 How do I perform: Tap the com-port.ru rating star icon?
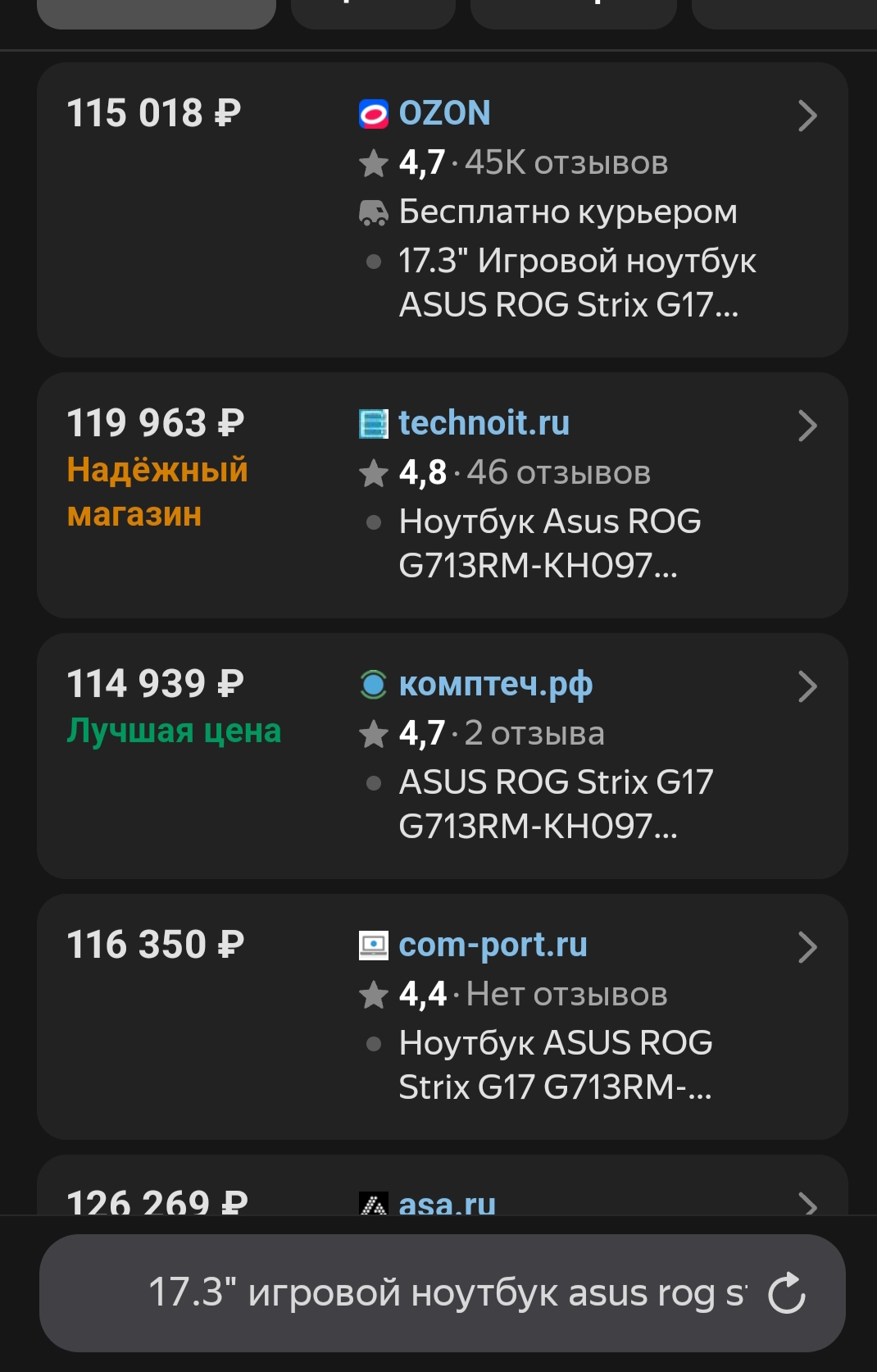click(374, 995)
